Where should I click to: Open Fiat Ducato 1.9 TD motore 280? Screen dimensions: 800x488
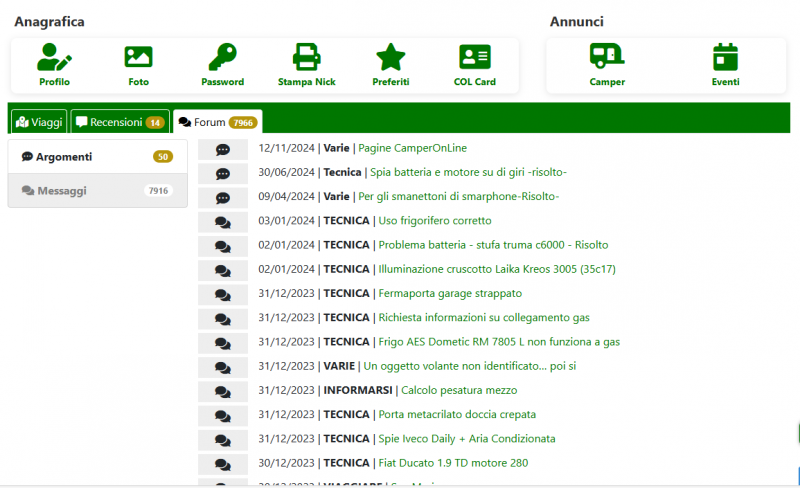(x=453, y=463)
